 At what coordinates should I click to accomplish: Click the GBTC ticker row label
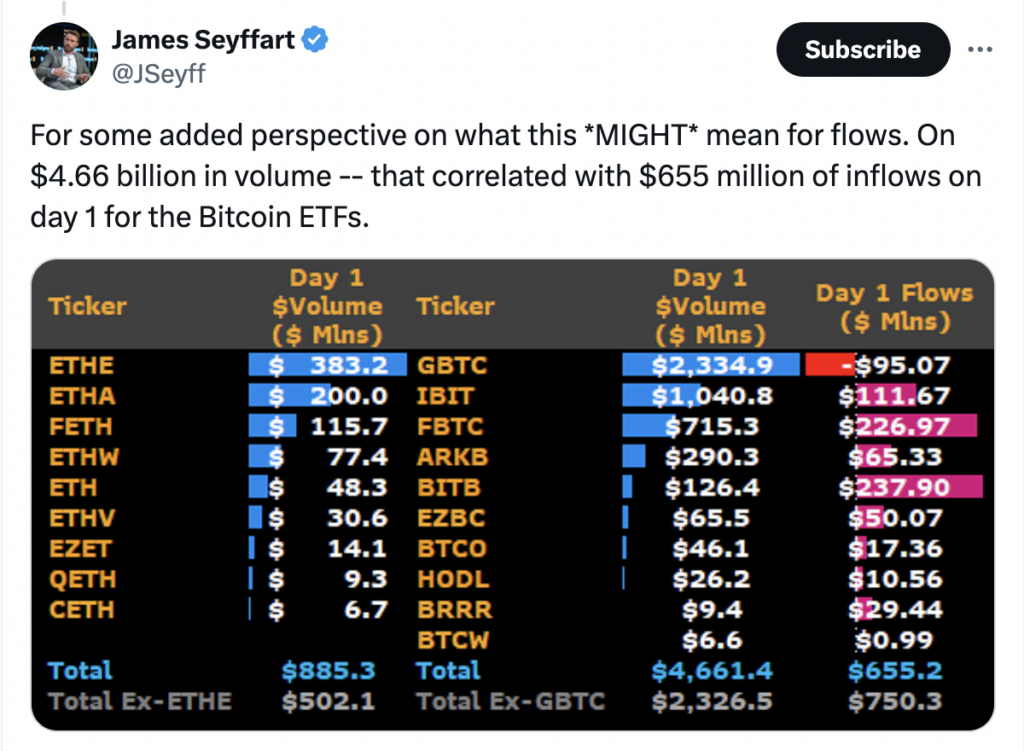[x=452, y=365]
